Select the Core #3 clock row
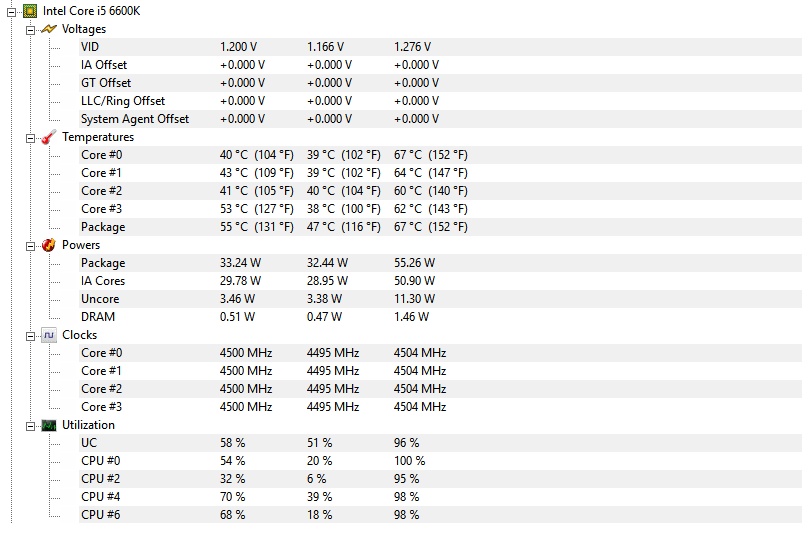The width and height of the screenshot is (802, 543). (440, 407)
